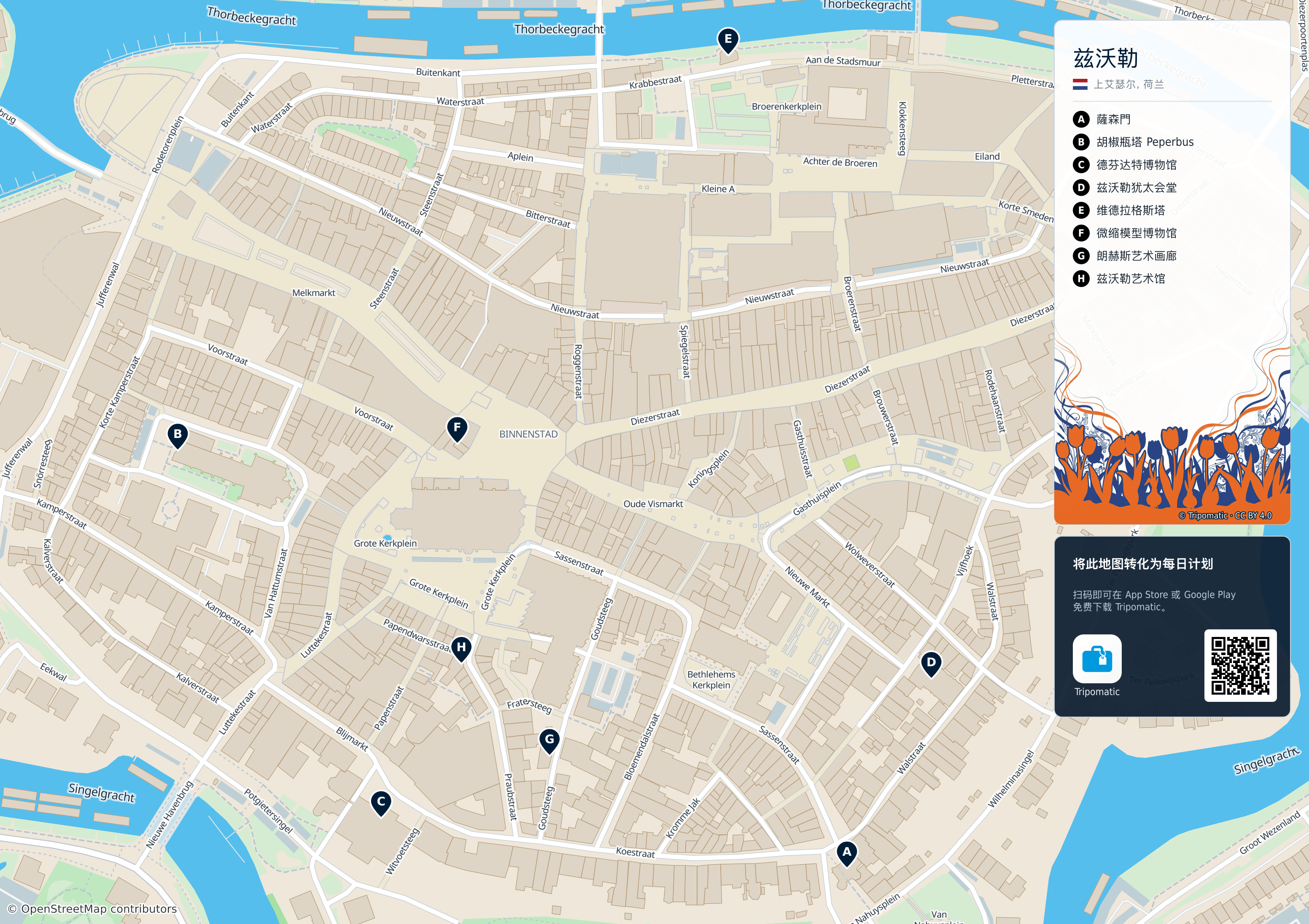
Task: Click map marker A near Koestraat
Action: 847,853
